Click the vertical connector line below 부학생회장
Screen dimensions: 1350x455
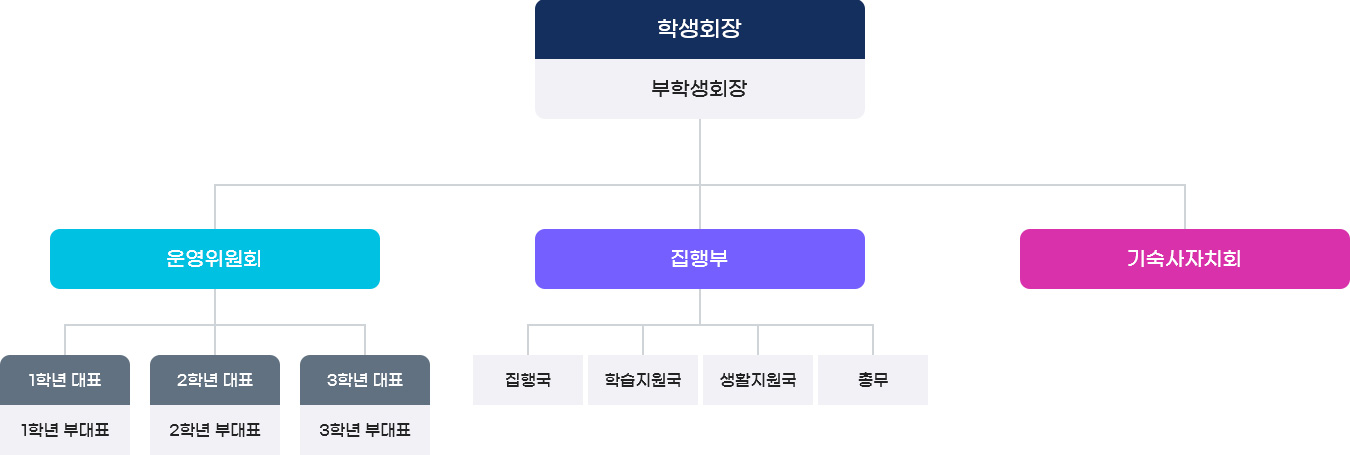pos(700,150)
